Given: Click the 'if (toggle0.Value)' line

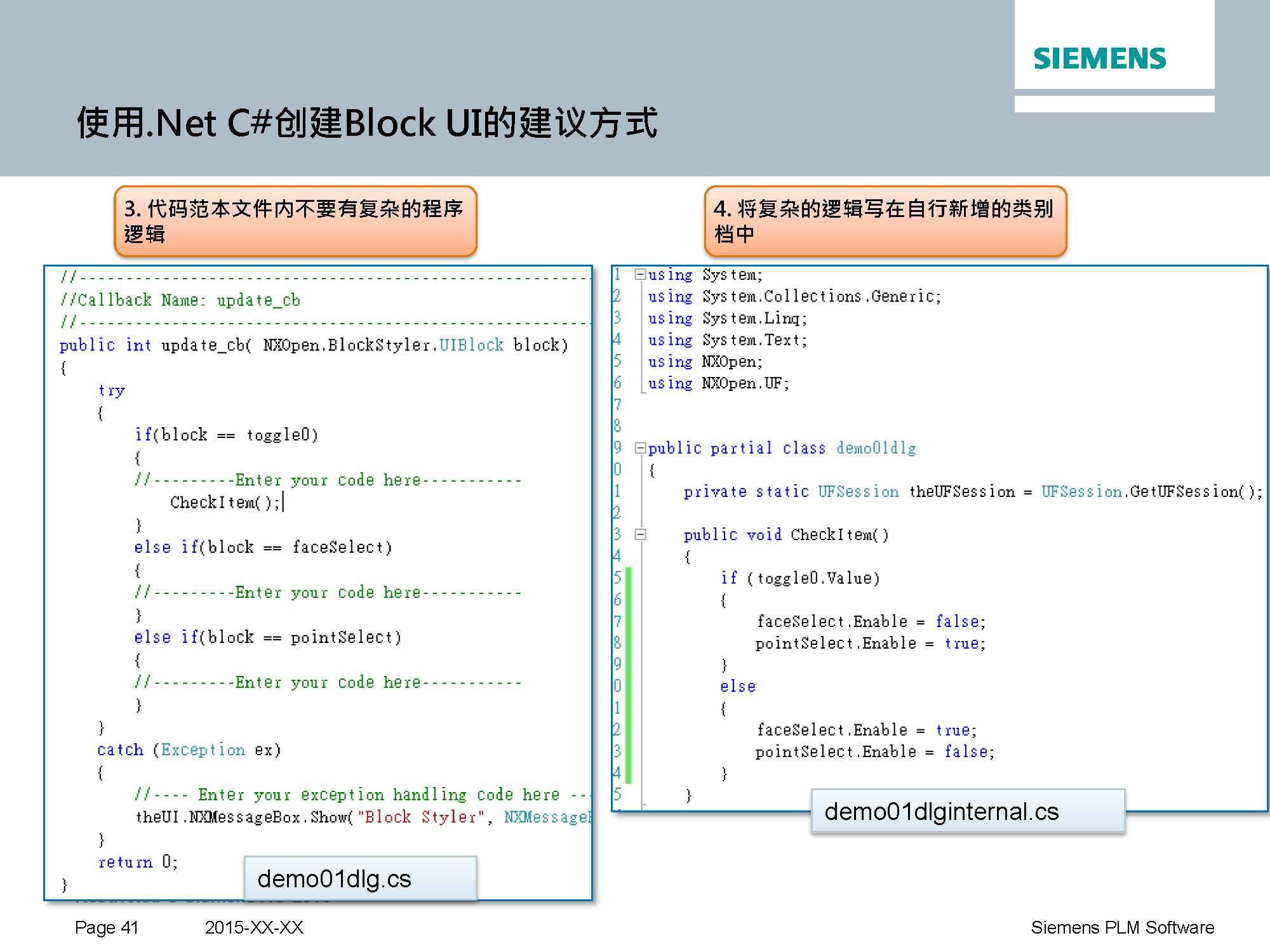Looking at the screenshot, I should tap(800, 578).
